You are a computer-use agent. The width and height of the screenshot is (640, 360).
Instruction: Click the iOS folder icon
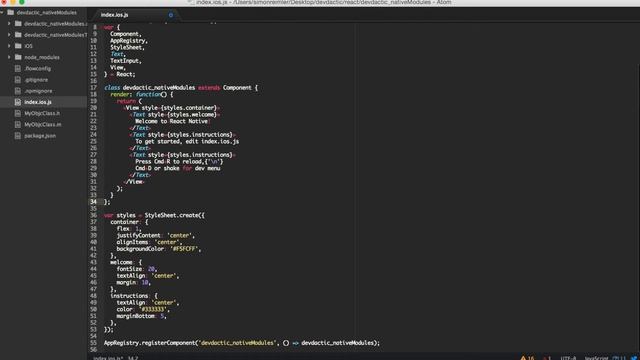click(x=18, y=46)
